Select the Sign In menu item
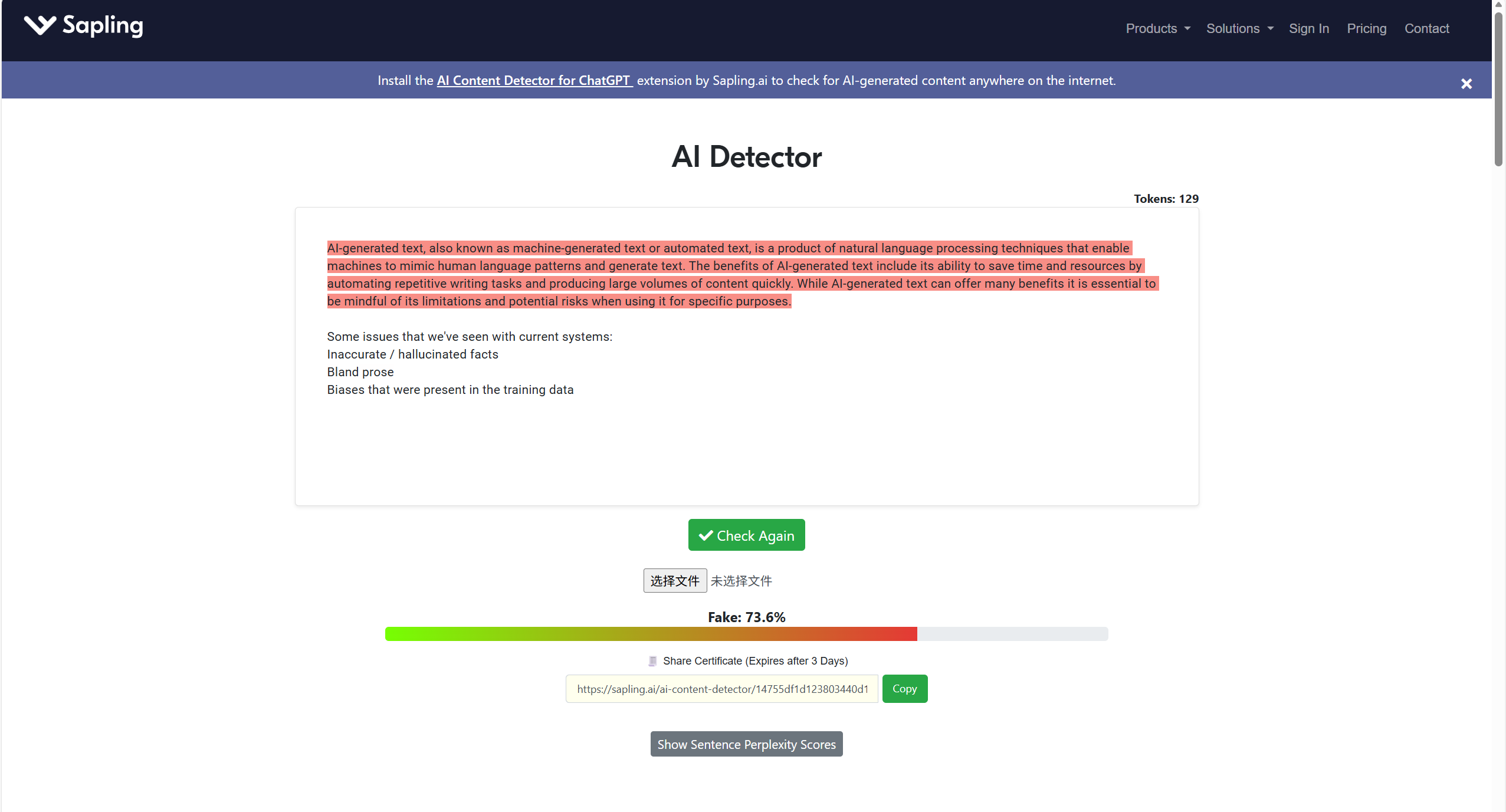The image size is (1506, 812). [x=1308, y=28]
